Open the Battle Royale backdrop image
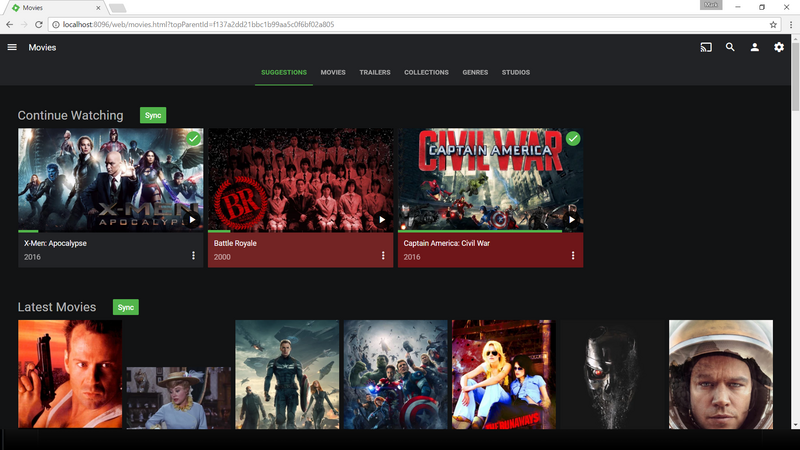800x450 pixels. [301, 179]
